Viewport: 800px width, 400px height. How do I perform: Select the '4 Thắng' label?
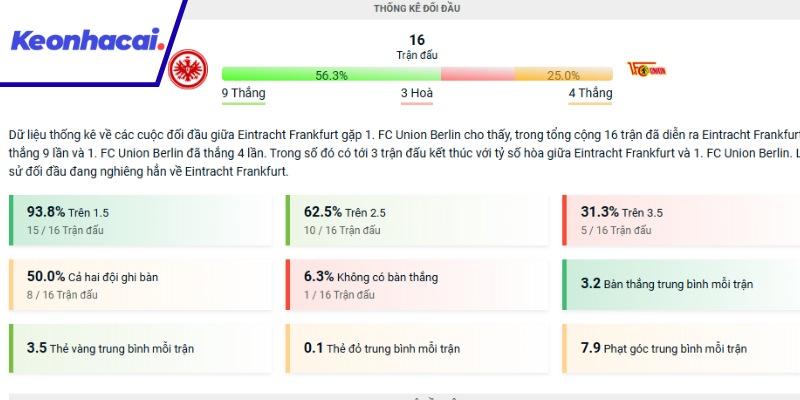click(590, 94)
